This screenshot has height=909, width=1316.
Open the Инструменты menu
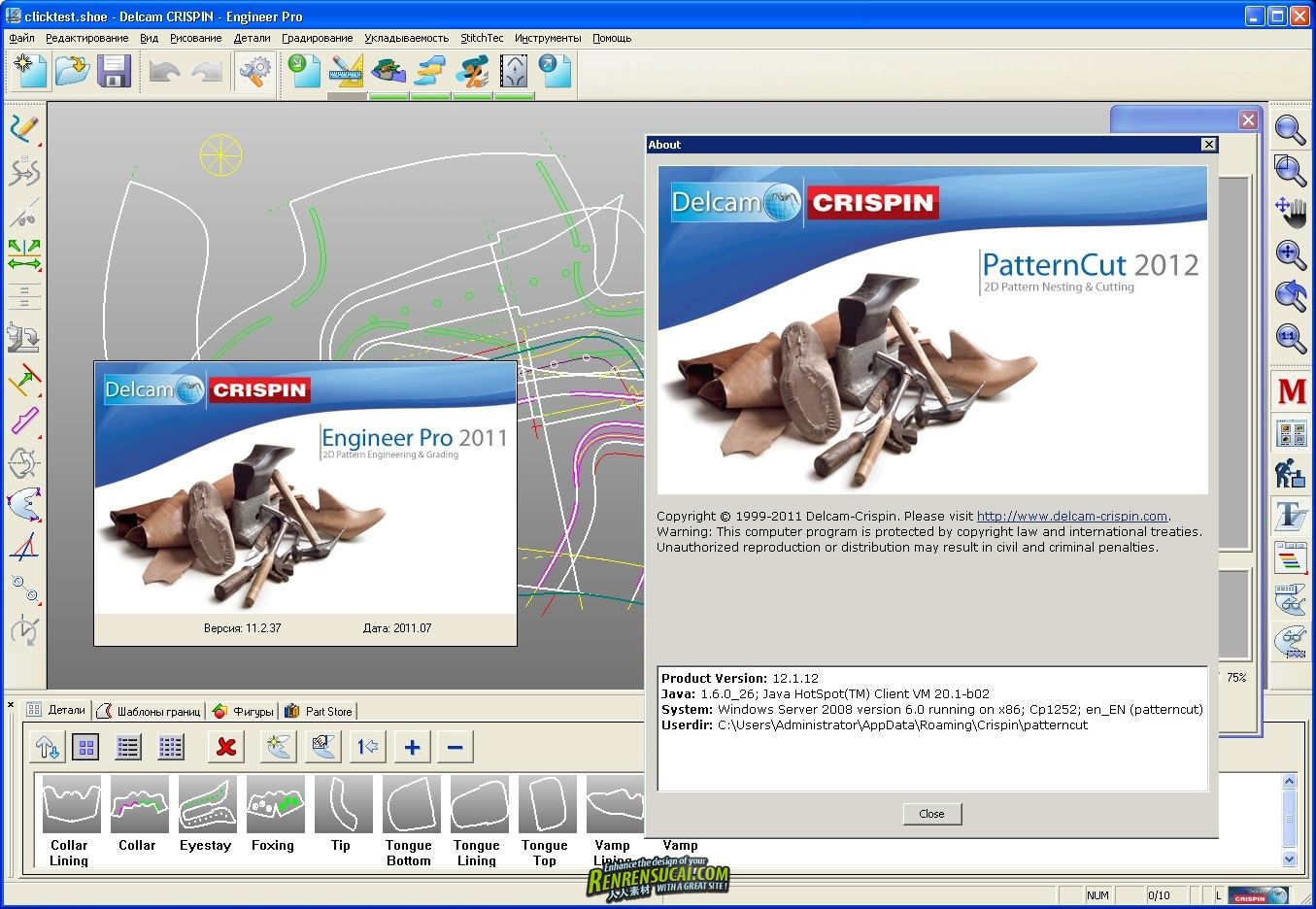coord(549,39)
